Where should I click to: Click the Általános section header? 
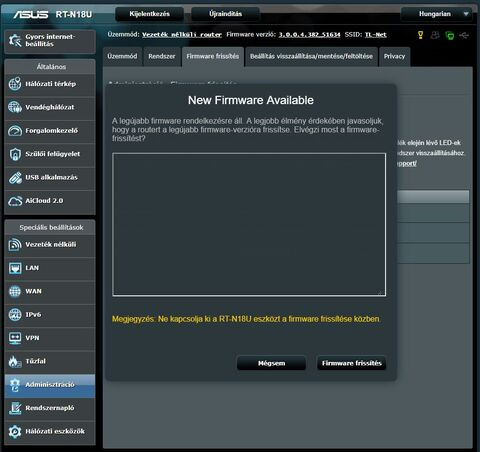click(x=51, y=67)
